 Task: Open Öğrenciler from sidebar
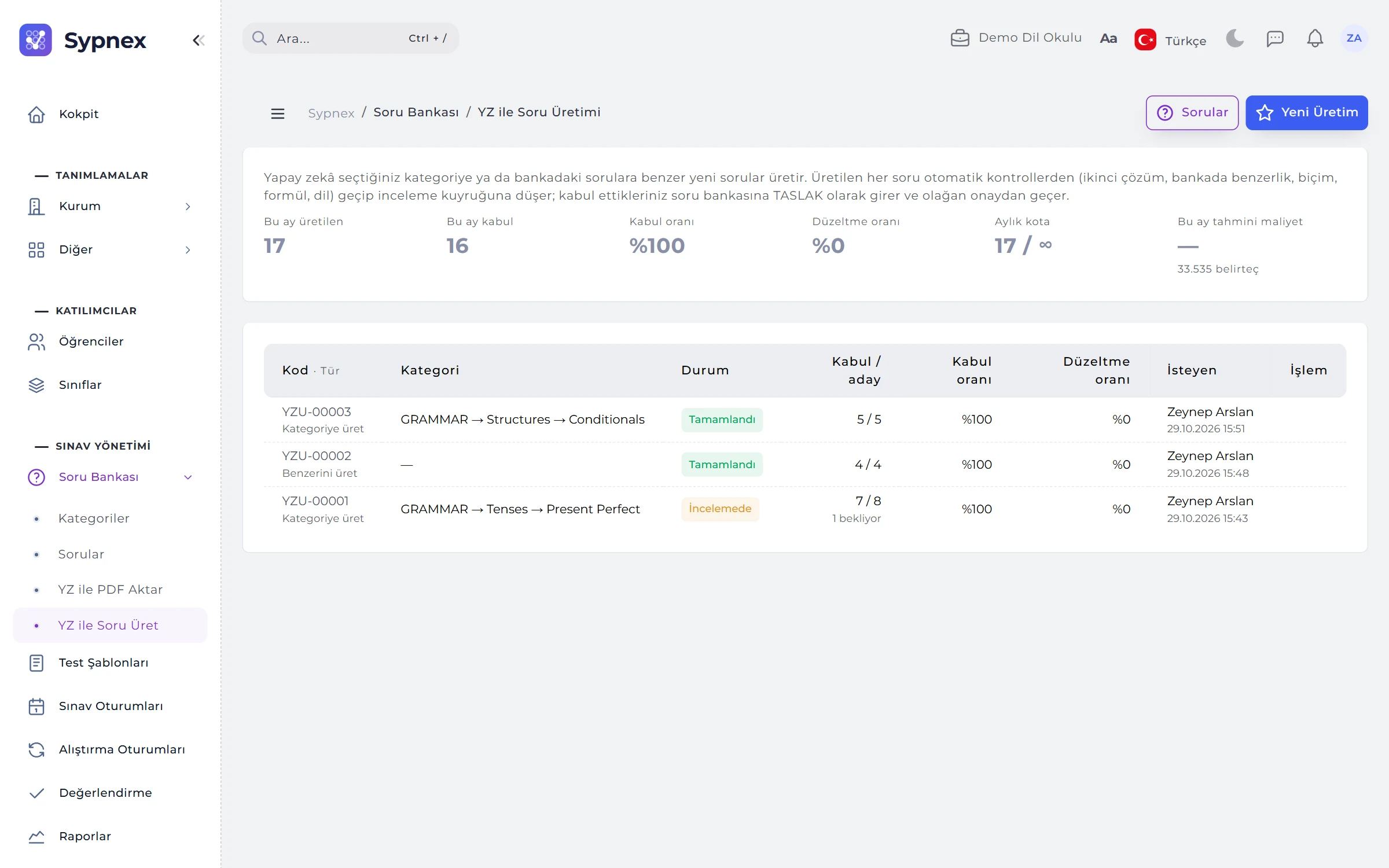(110, 341)
